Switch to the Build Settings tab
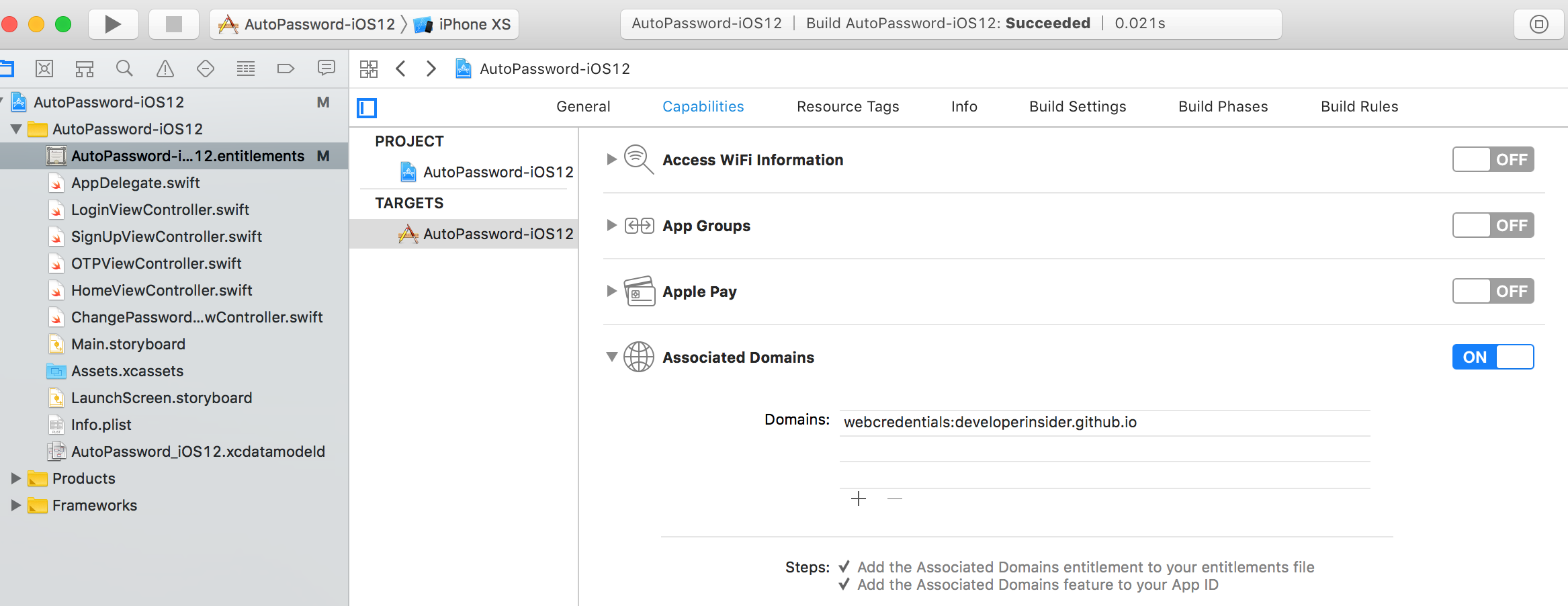This screenshot has width=1568, height=606. [1078, 107]
